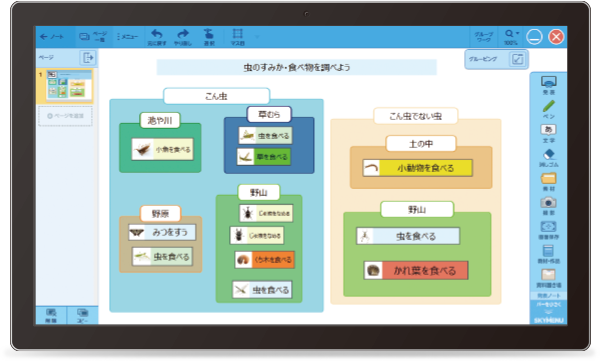Click the やり直し redo arrow
Viewport: 600px width, 361px height.
(183, 37)
